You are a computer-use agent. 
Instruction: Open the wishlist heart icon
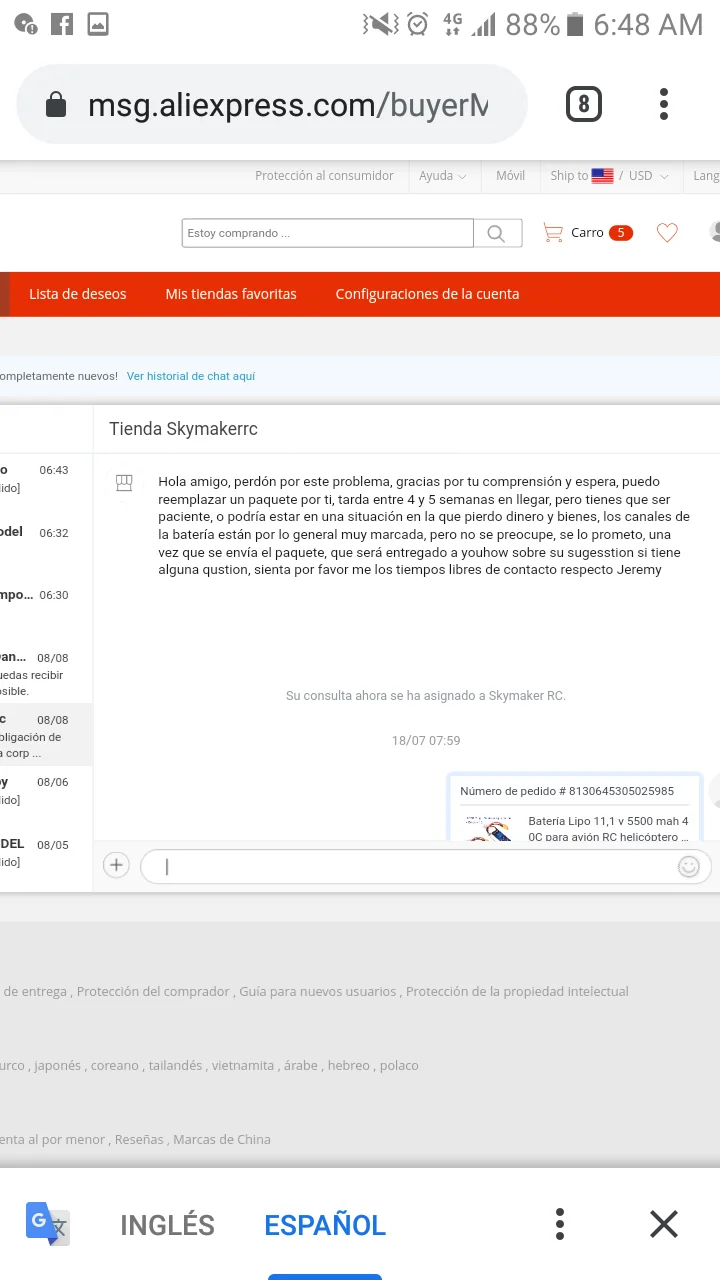667,233
